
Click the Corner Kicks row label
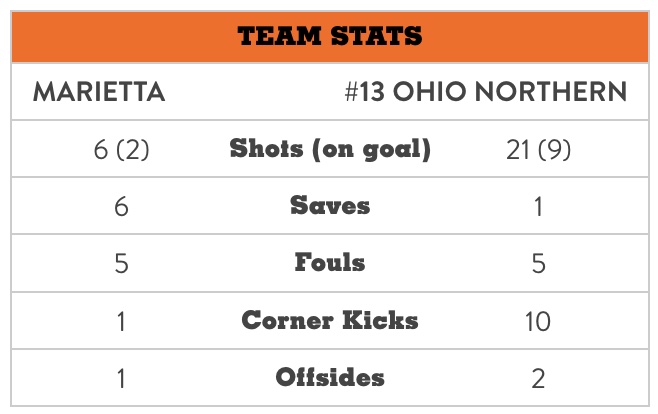click(x=330, y=320)
